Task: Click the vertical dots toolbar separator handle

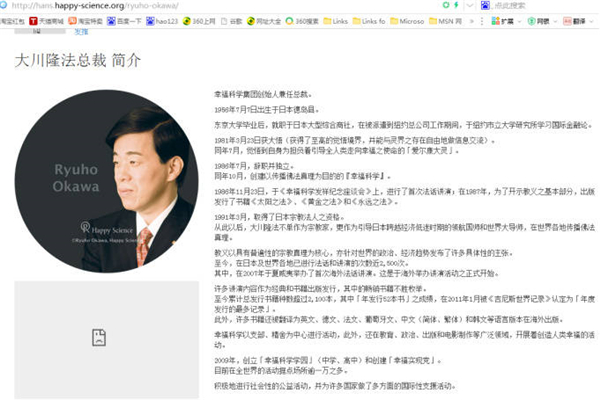Action: (x=482, y=21)
